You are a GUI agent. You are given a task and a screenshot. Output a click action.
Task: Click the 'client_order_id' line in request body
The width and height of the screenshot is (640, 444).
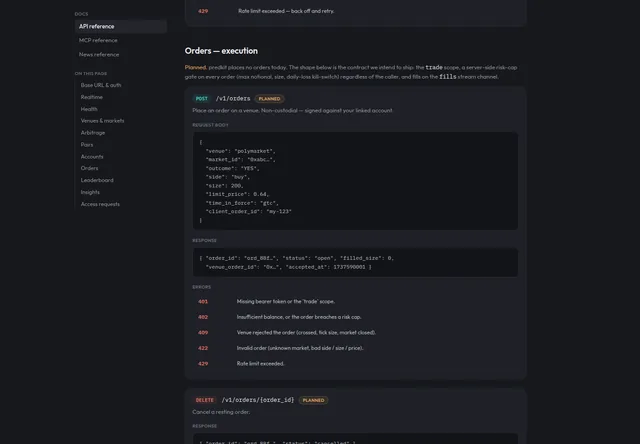tap(248, 211)
